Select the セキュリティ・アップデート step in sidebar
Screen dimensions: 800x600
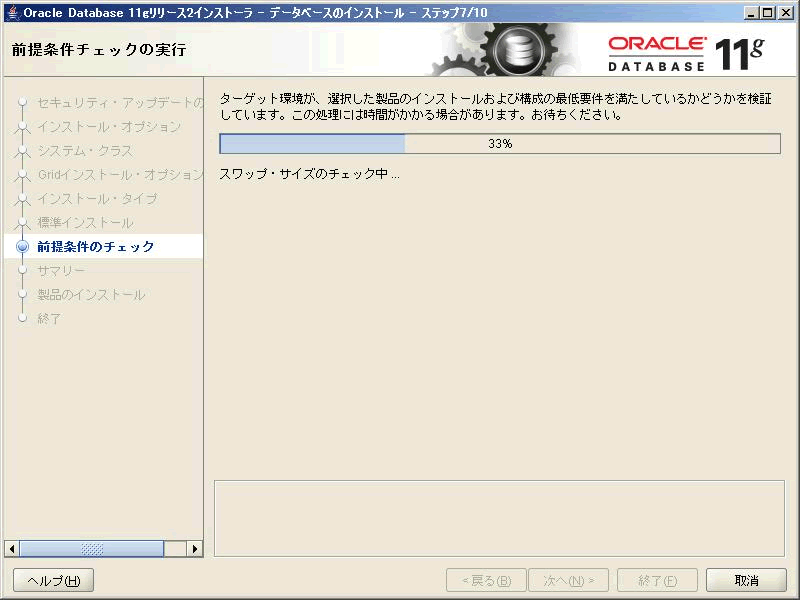pos(120,103)
